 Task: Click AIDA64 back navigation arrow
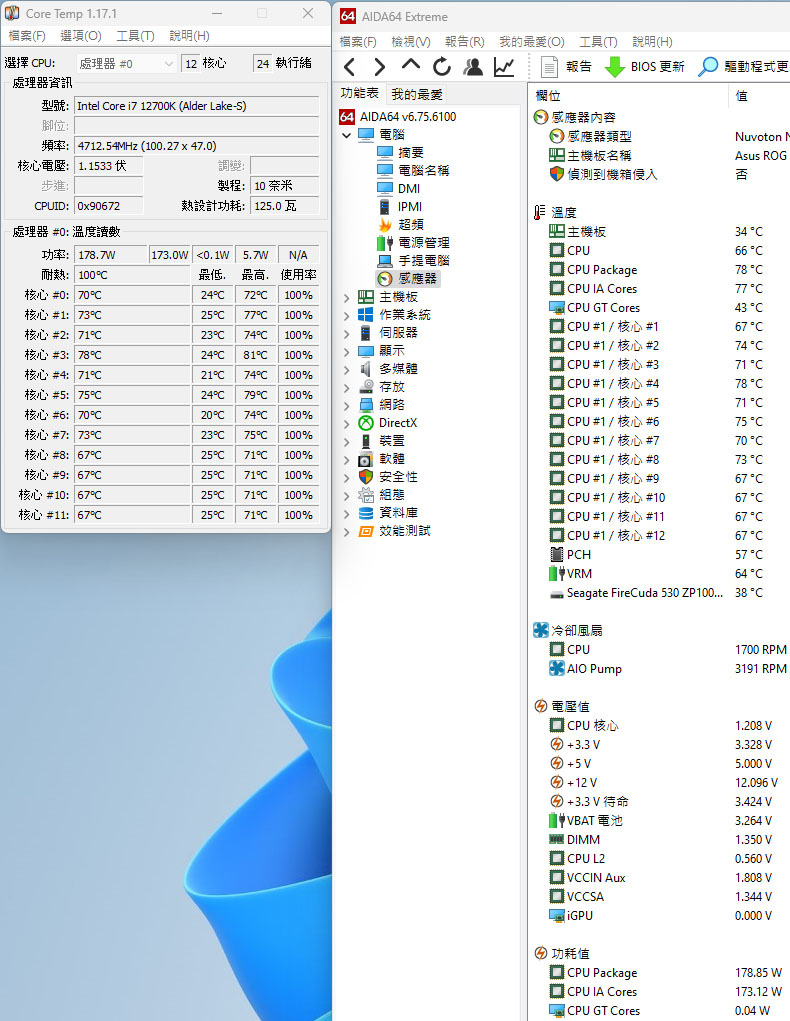(x=350, y=66)
